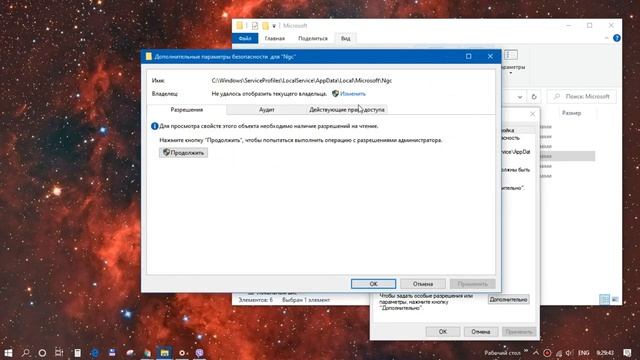Click the ENG language indicator
Image resolution: width=640 pixels, height=360 pixels.
[584, 353]
